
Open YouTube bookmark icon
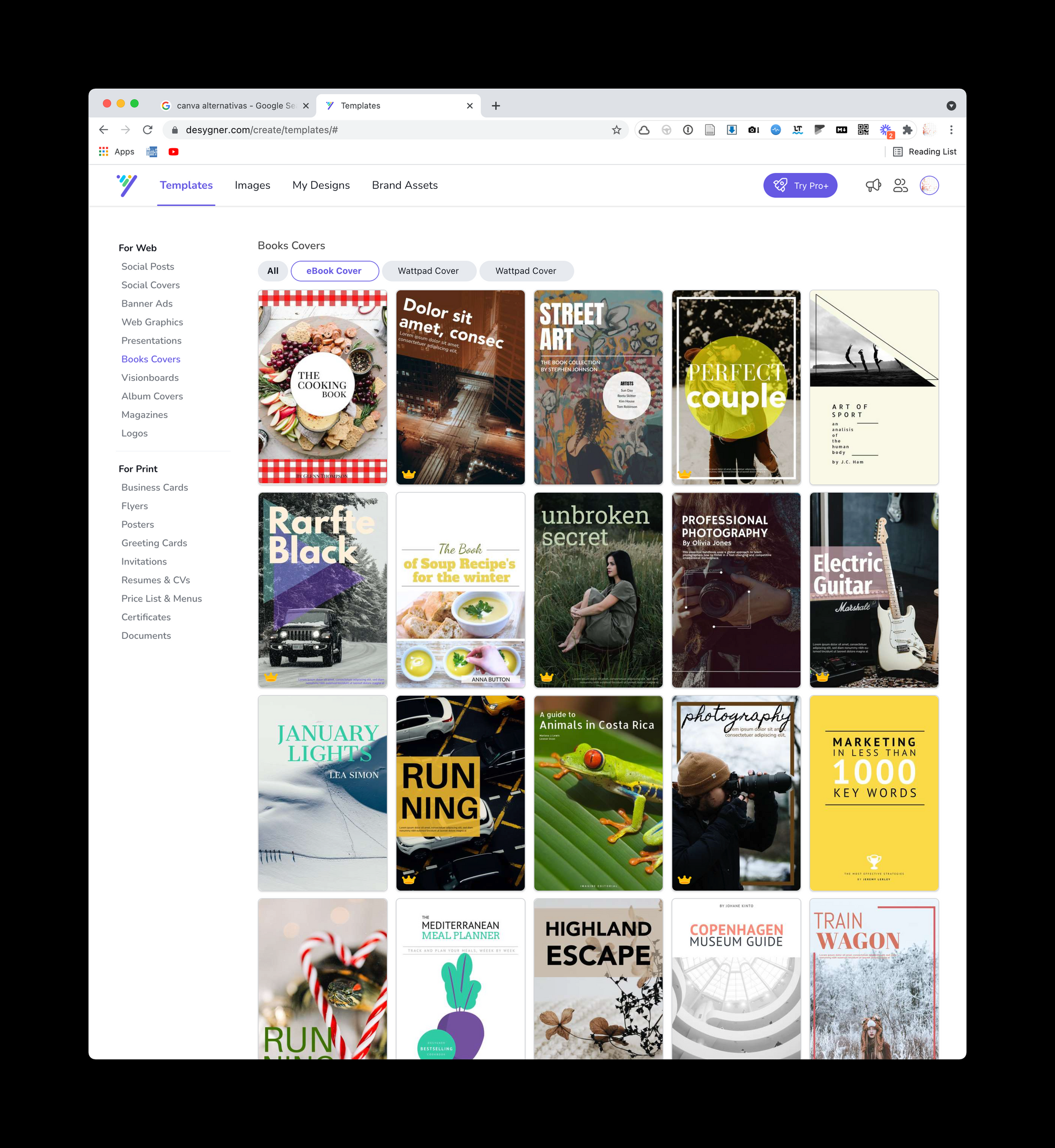(174, 152)
